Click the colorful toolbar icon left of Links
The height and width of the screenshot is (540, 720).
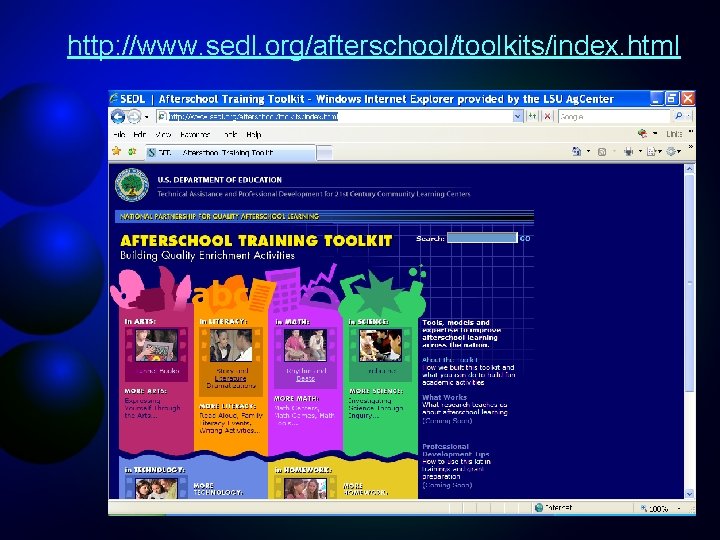pyautogui.click(x=642, y=134)
